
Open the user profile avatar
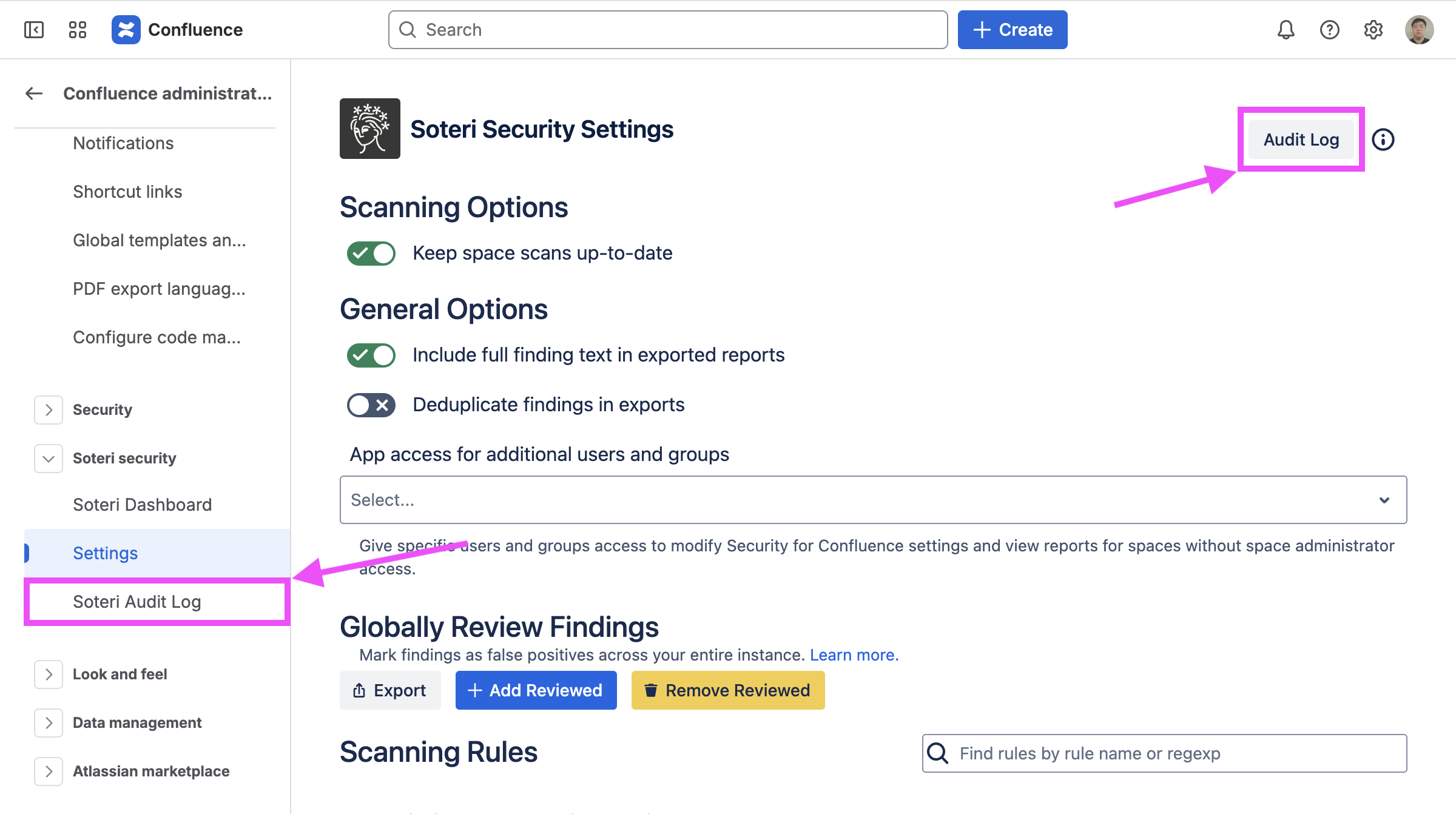(1419, 30)
